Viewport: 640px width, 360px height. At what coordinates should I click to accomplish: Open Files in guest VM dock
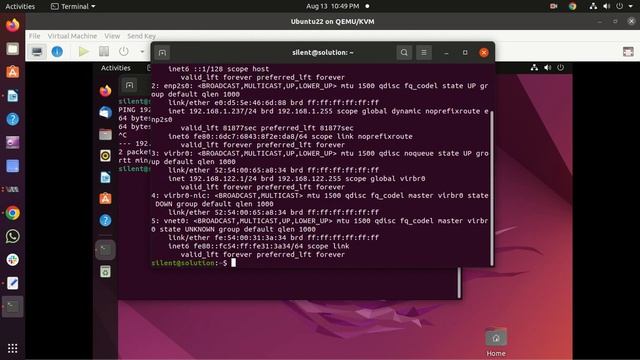(105, 134)
